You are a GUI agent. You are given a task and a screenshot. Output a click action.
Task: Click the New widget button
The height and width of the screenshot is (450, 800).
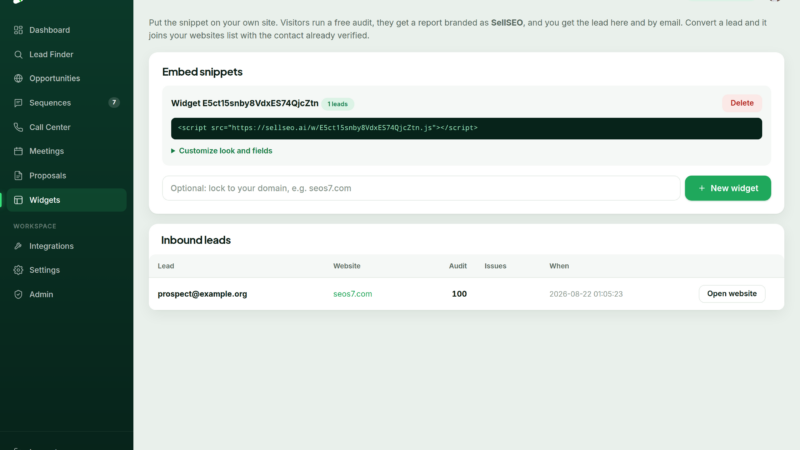pyautogui.click(x=728, y=188)
